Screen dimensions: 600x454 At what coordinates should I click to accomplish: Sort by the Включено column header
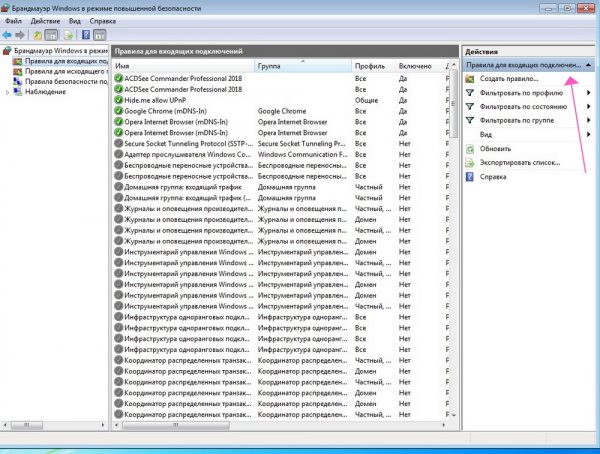click(418, 66)
